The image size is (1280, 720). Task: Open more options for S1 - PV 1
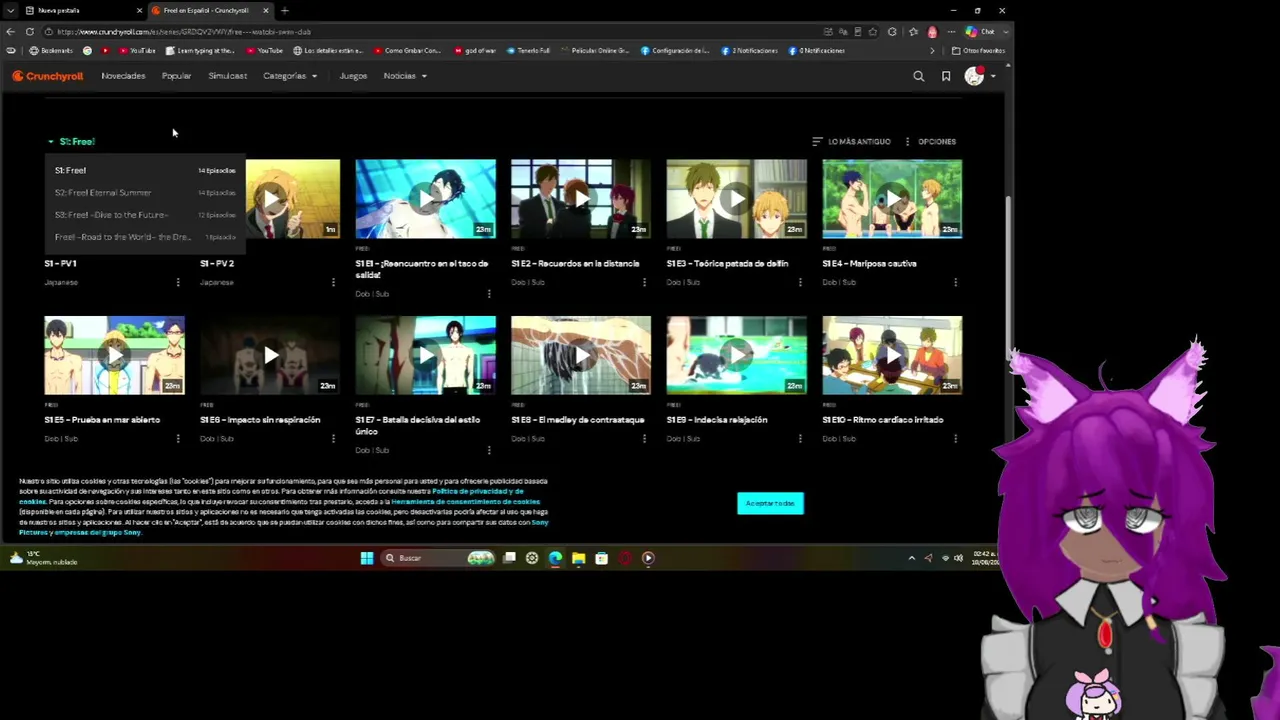tap(178, 282)
